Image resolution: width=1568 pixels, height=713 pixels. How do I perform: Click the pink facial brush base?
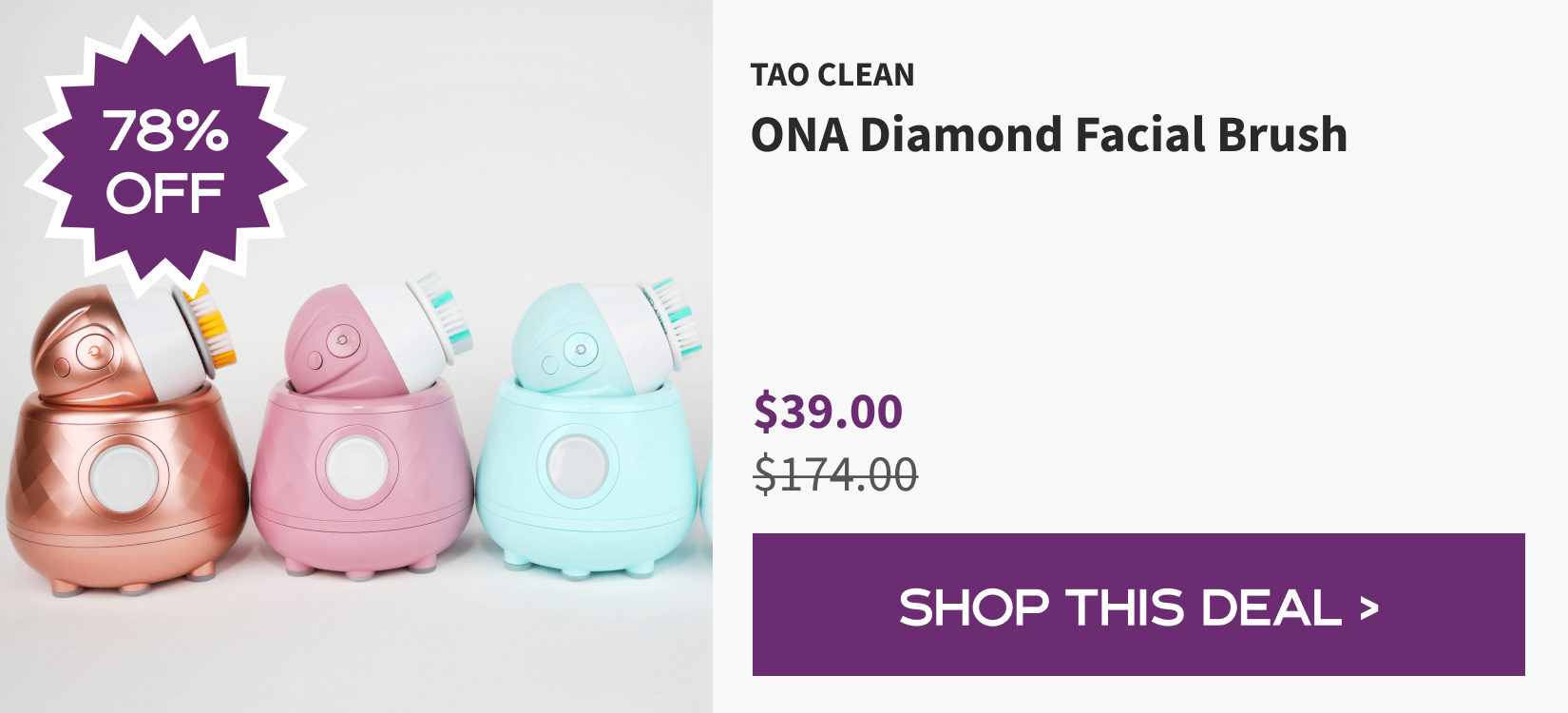pos(362,475)
